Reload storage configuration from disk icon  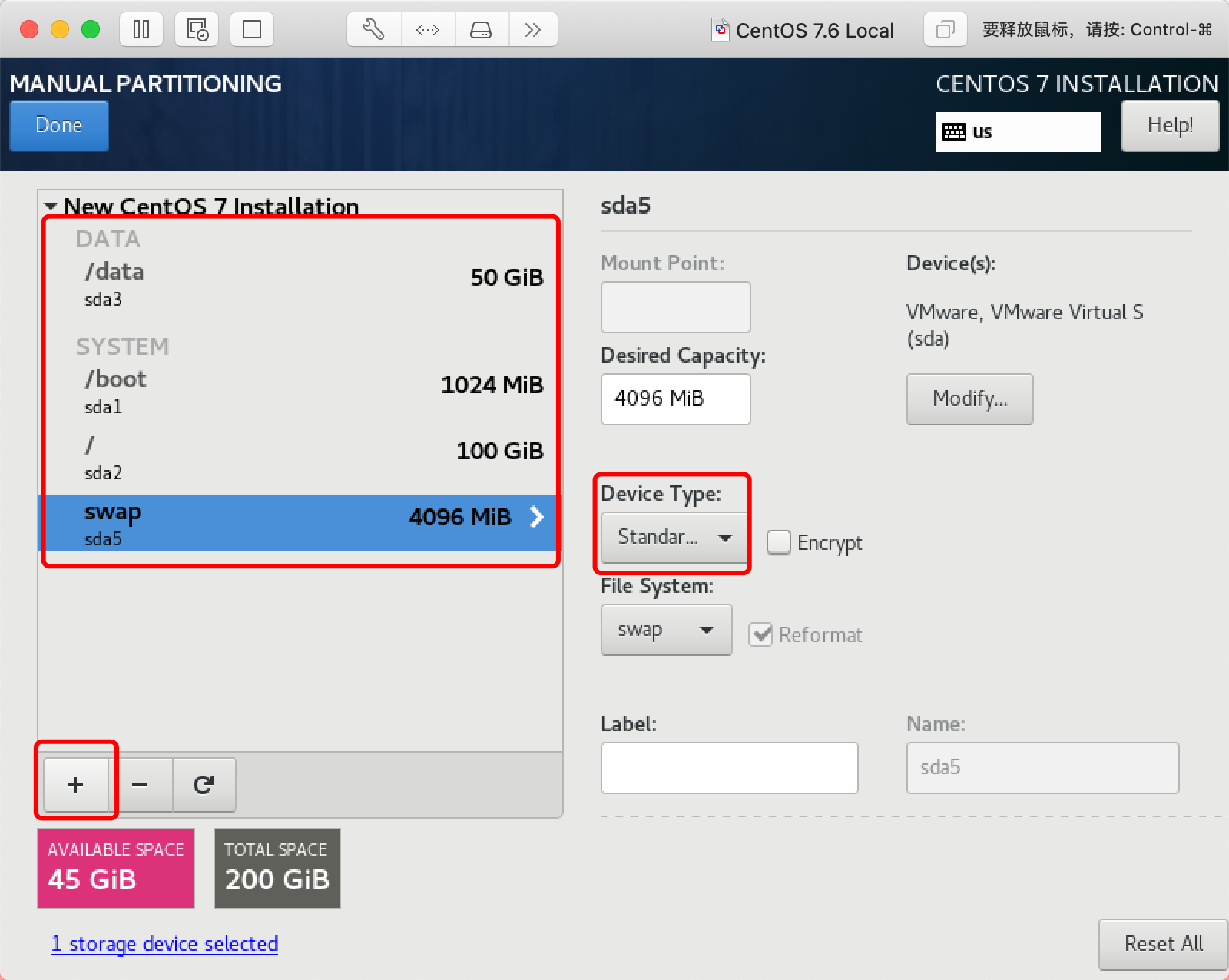(x=204, y=784)
